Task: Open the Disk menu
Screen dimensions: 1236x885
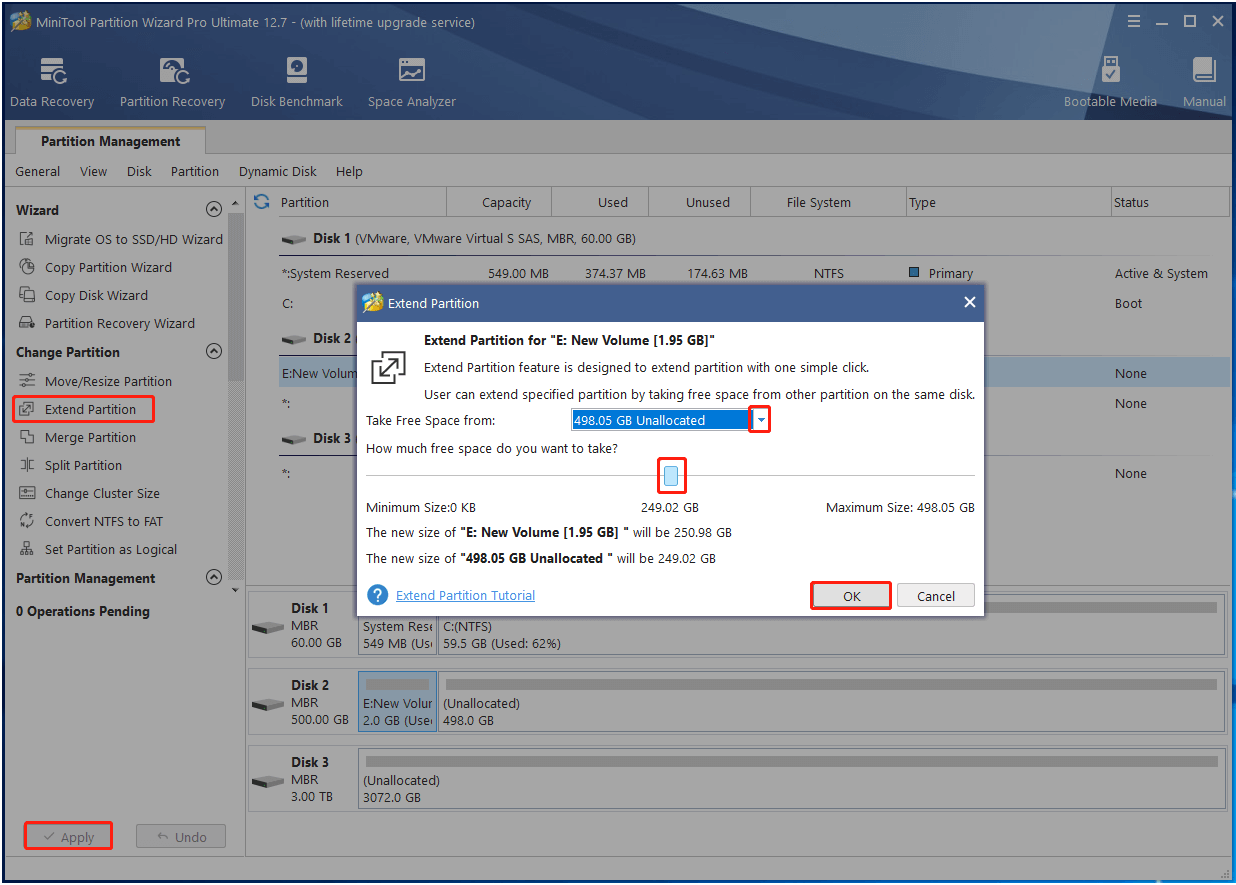Action: coord(139,171)
